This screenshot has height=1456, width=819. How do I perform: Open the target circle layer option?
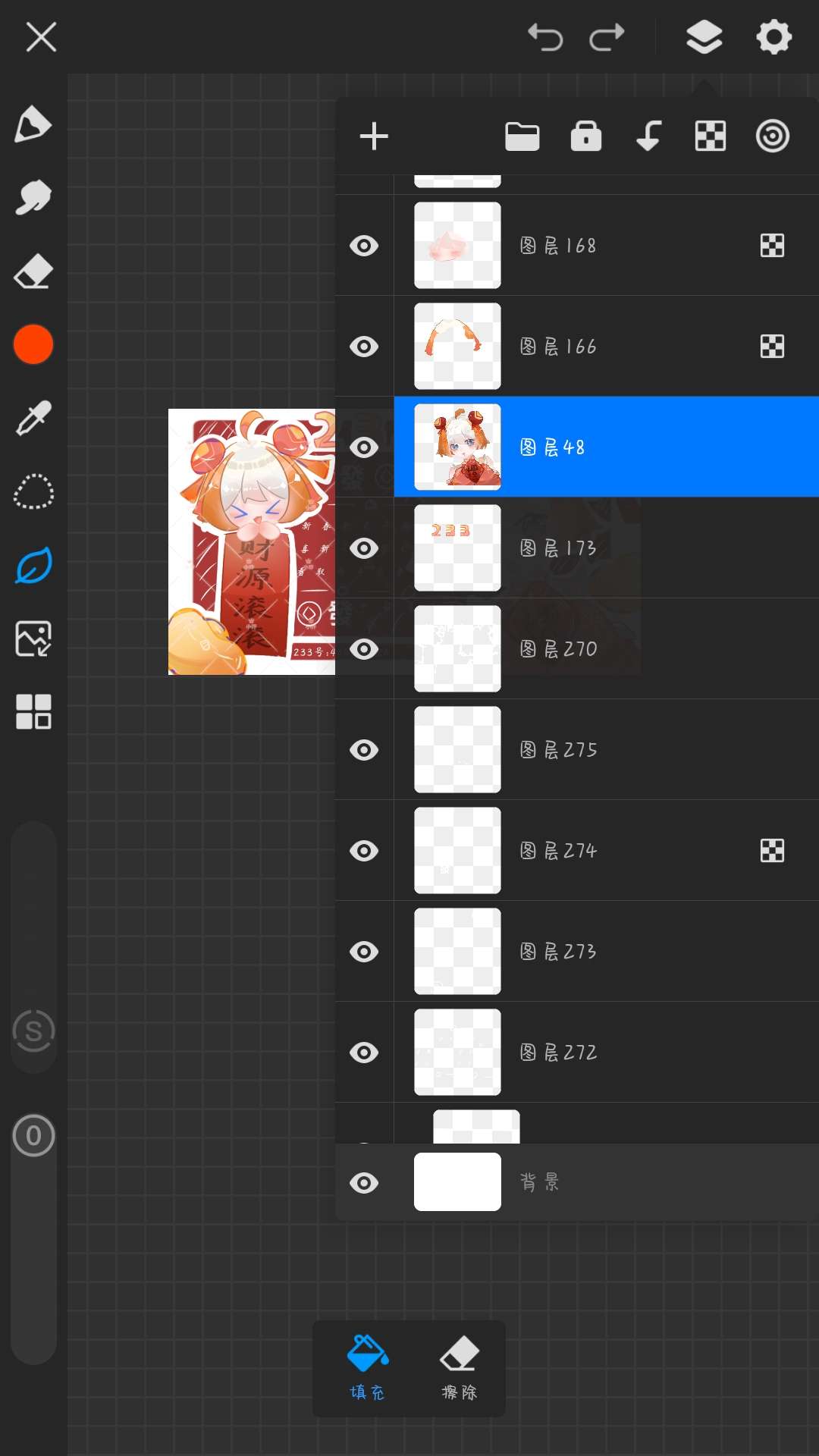coord(773,136)
